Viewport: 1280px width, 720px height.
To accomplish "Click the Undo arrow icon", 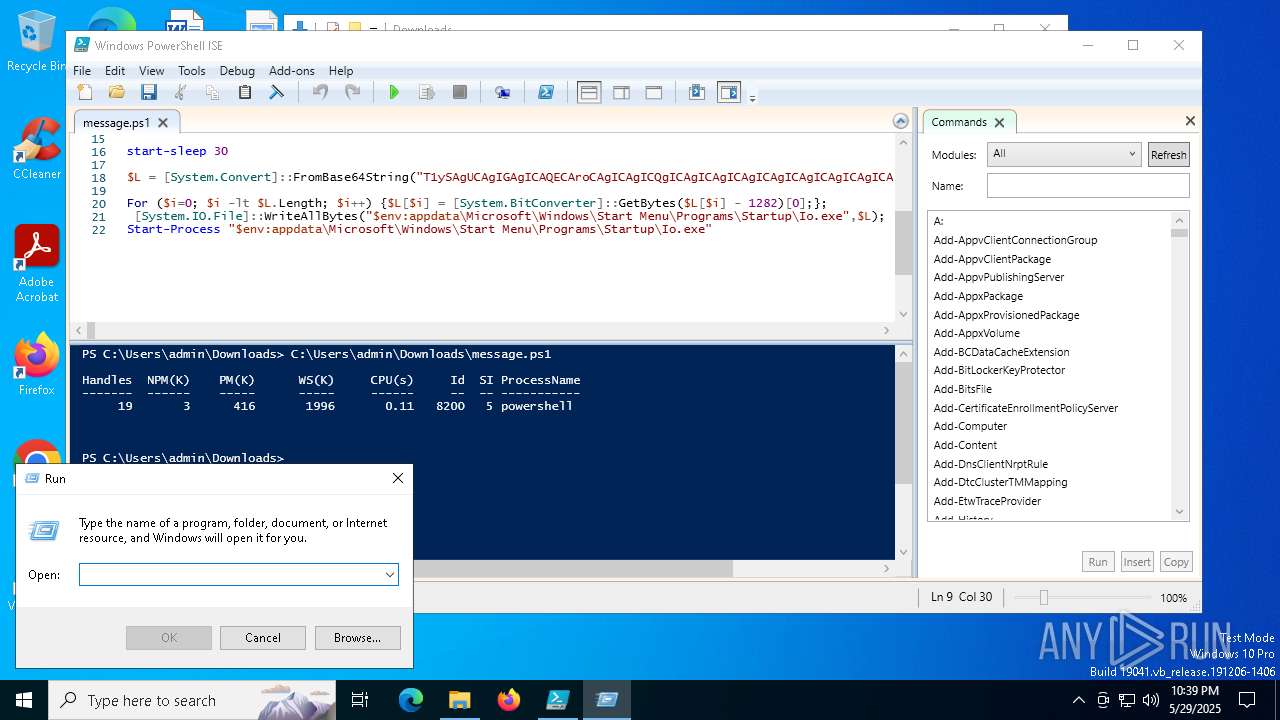I will pos(321,92).
